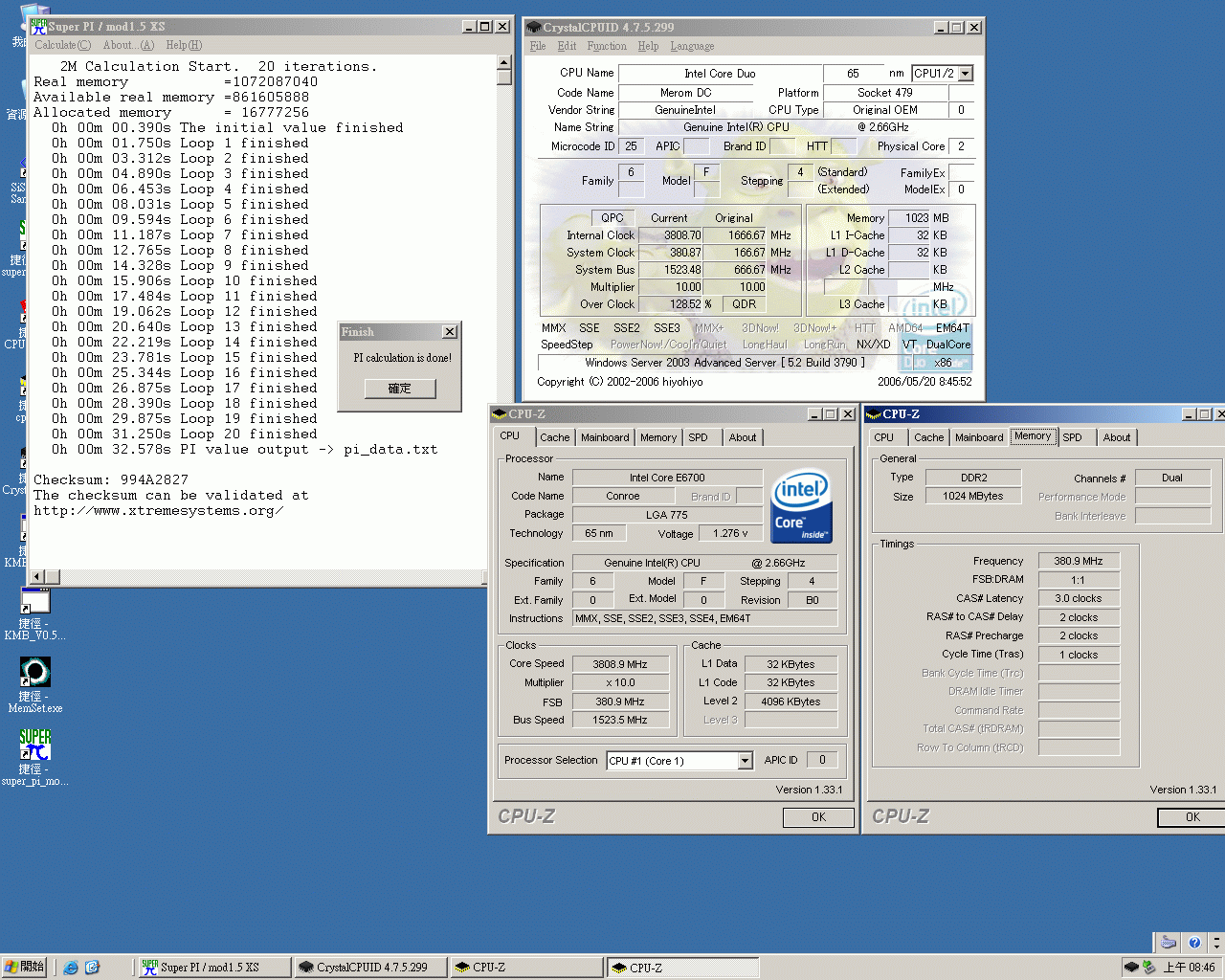Switch to Mainboard tab in left CPU-Z
This screenshot has height=980, width=1225.
[605, 437]
